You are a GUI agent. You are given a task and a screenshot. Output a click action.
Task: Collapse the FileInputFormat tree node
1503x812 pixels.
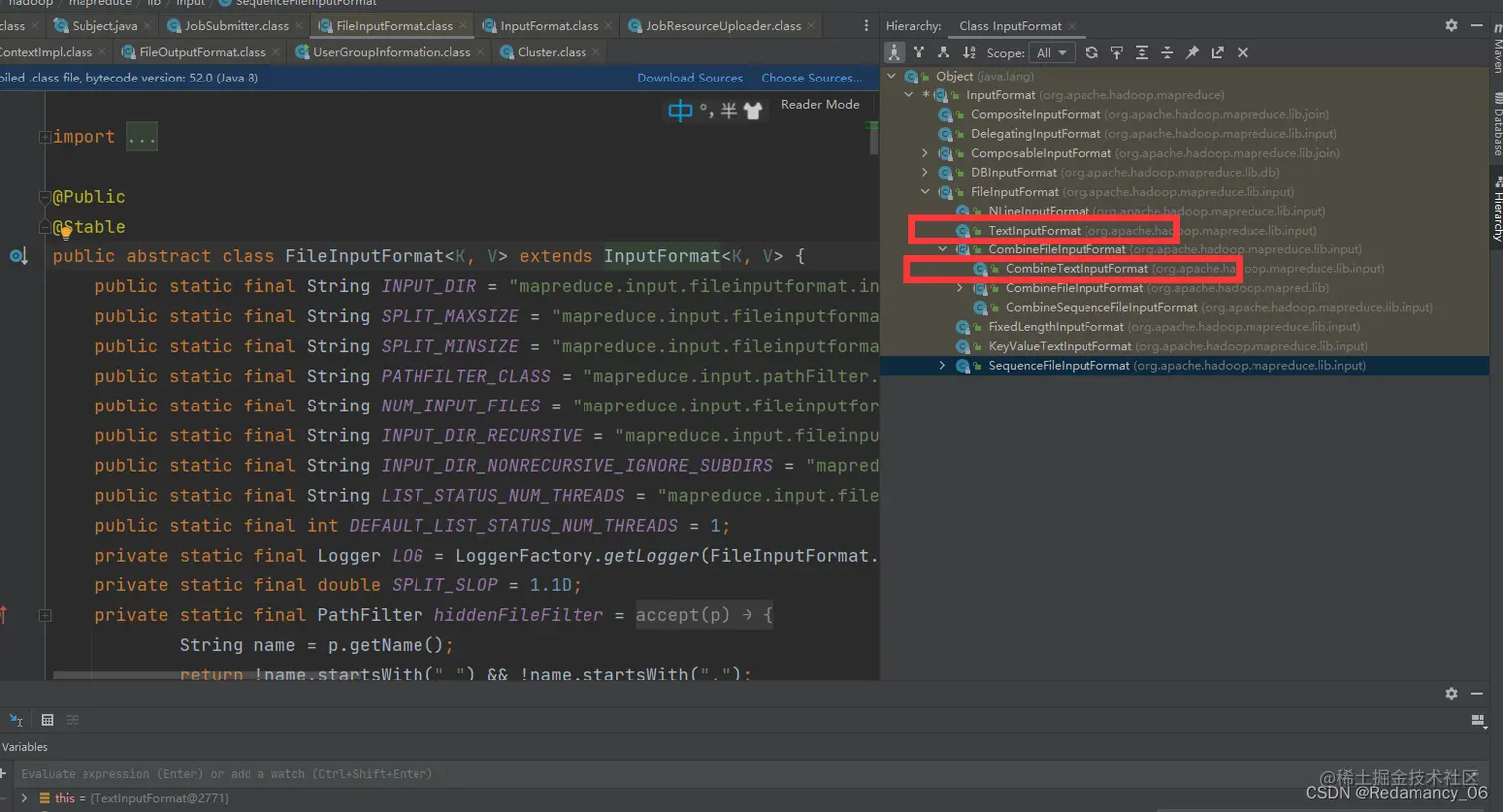[925, 192]
